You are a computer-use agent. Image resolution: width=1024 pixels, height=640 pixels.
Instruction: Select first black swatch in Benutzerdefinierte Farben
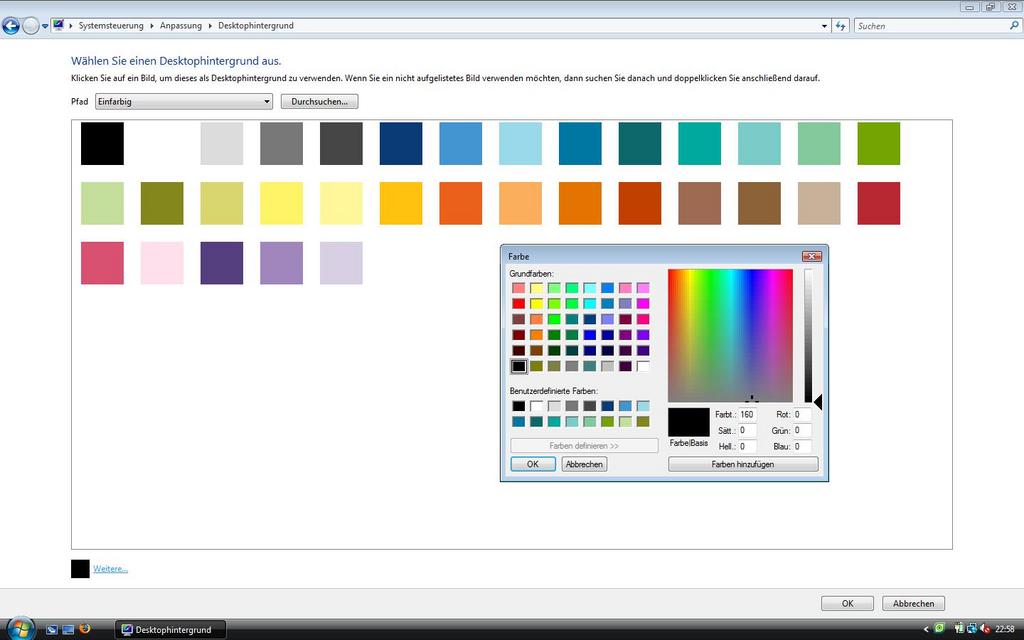(x=519, y=406)
